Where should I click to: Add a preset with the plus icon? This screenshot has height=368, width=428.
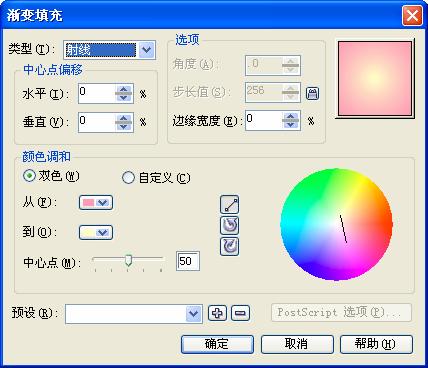click(217, 313)
